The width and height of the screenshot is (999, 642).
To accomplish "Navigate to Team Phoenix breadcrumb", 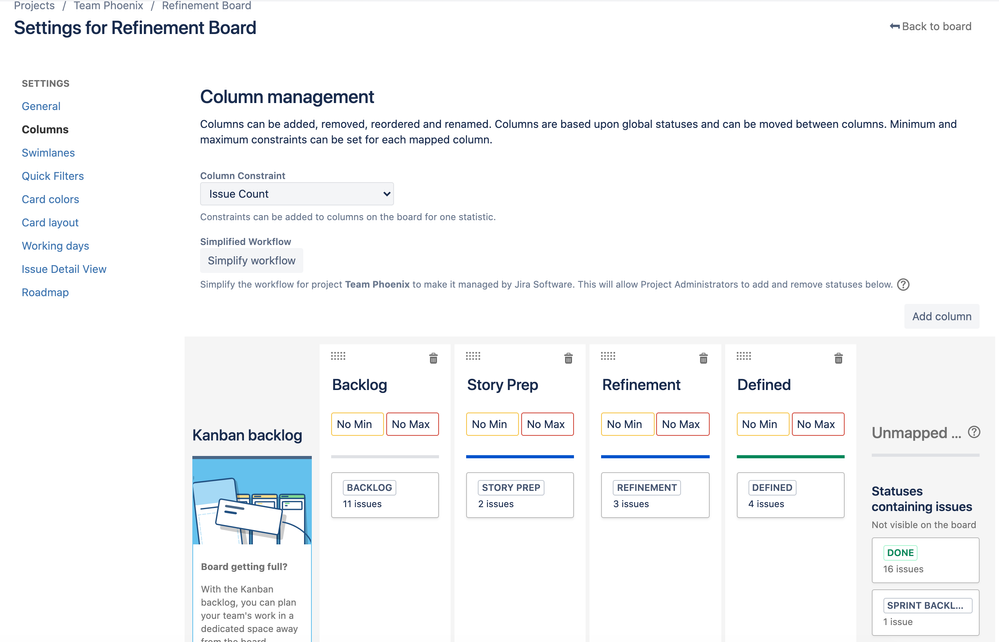I will [108, 6].
